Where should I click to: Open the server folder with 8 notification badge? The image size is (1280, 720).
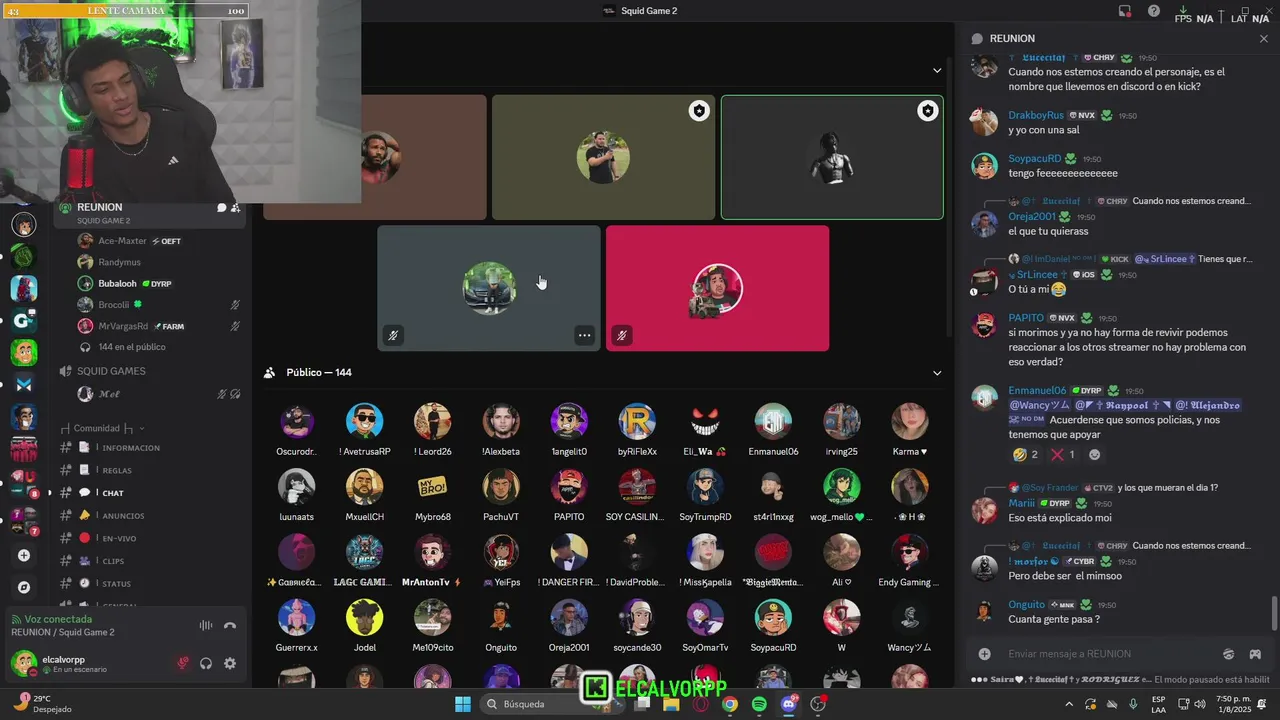pyautogui.click(x=24, y=482)
